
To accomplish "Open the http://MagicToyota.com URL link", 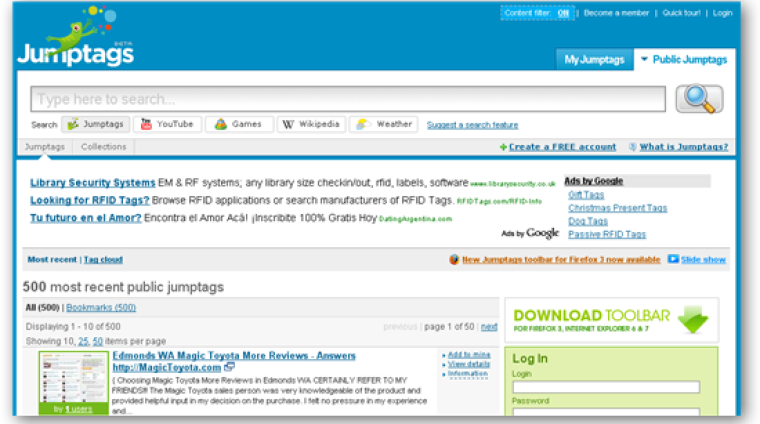I will 167,367.
